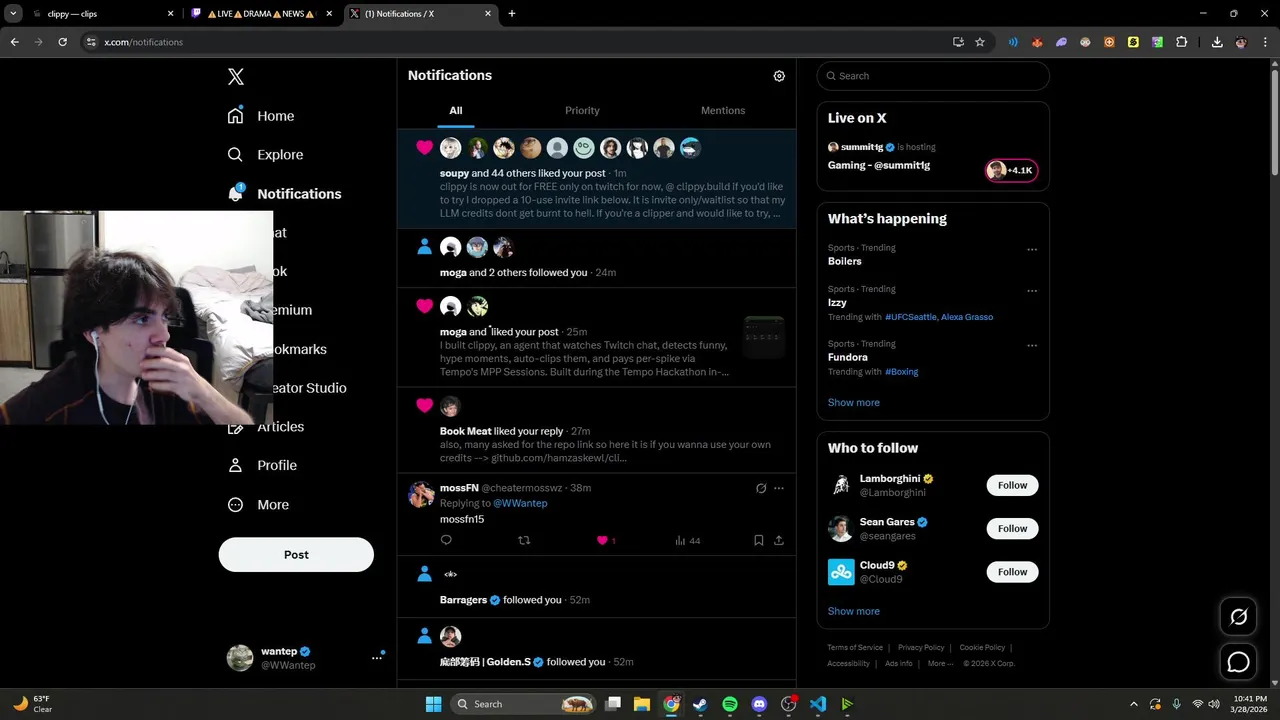Image resolution: width=1280 pixels, height=720 pixels.
Task: Follow Lamborghini
Action: (x=1012, y=485)
